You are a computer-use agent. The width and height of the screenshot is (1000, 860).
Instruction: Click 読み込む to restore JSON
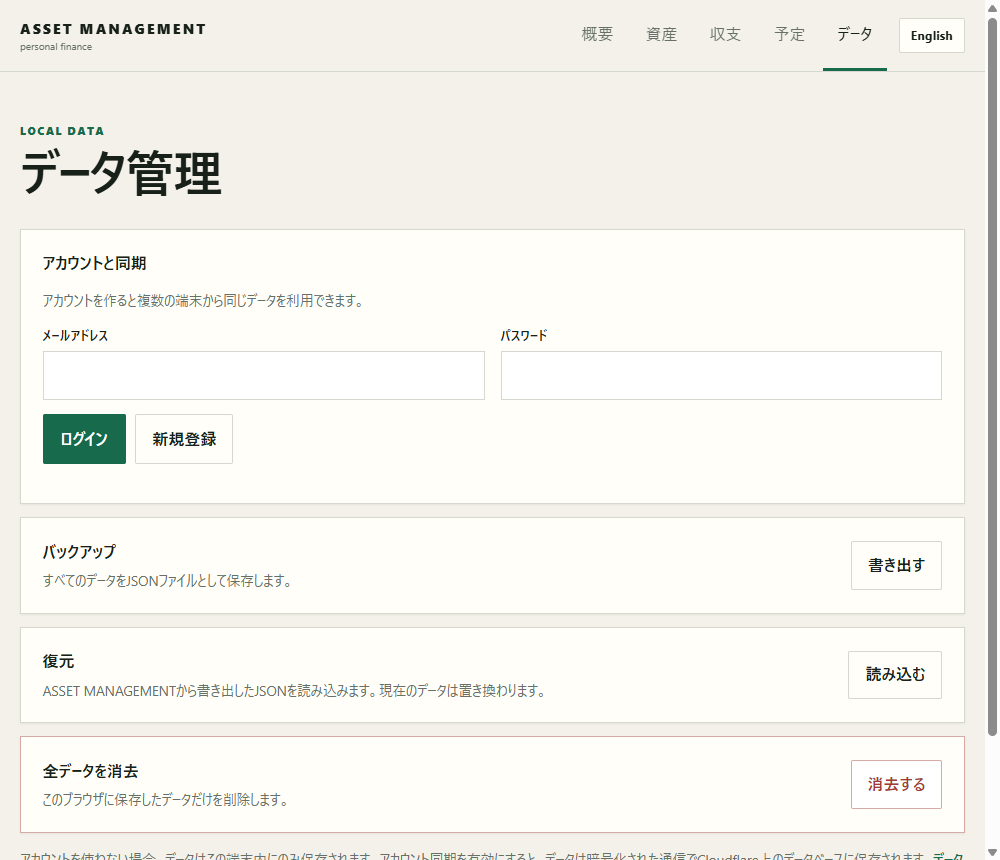click(894, 675)
